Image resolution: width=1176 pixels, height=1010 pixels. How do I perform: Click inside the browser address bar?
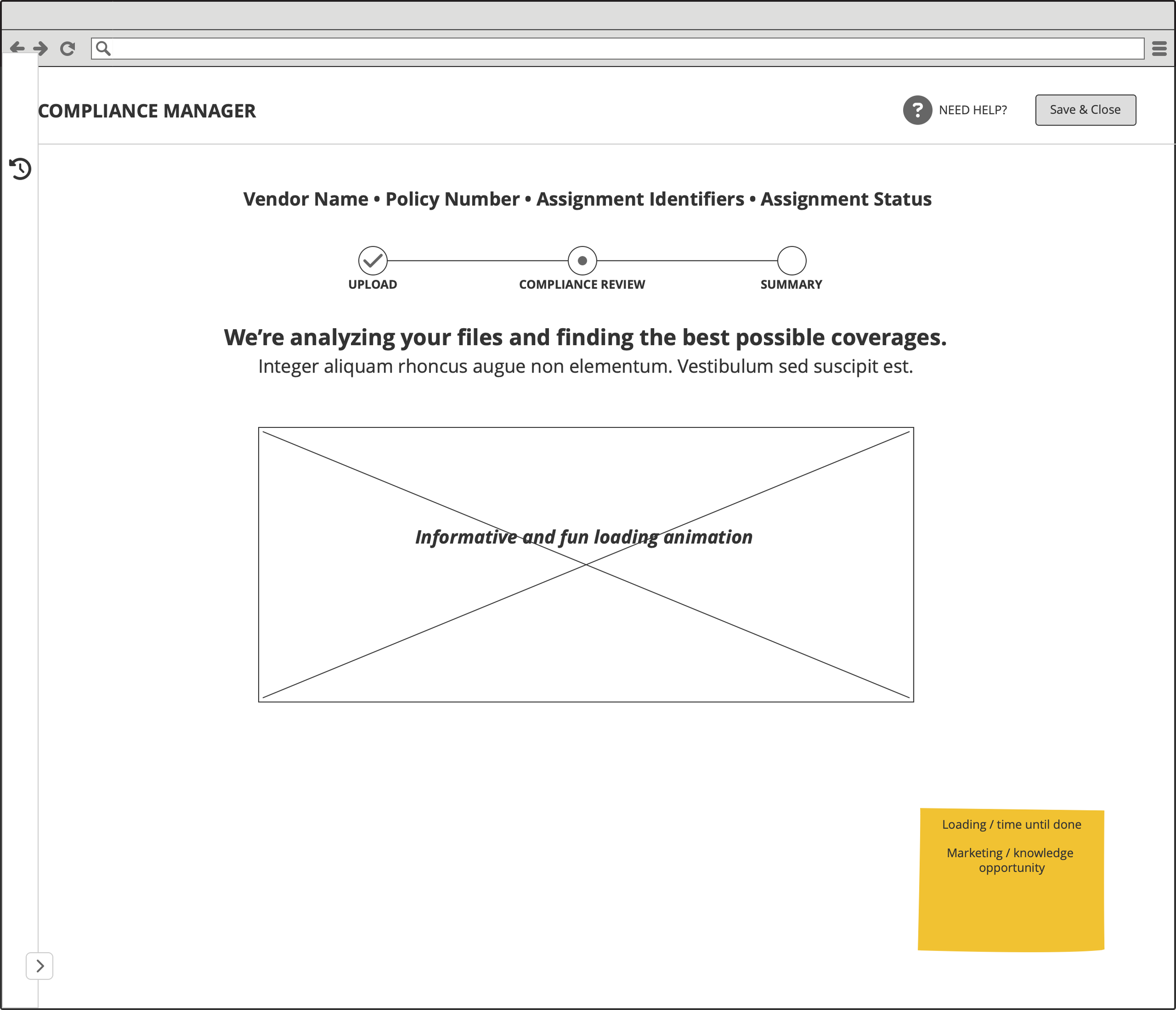click(618, 49)
